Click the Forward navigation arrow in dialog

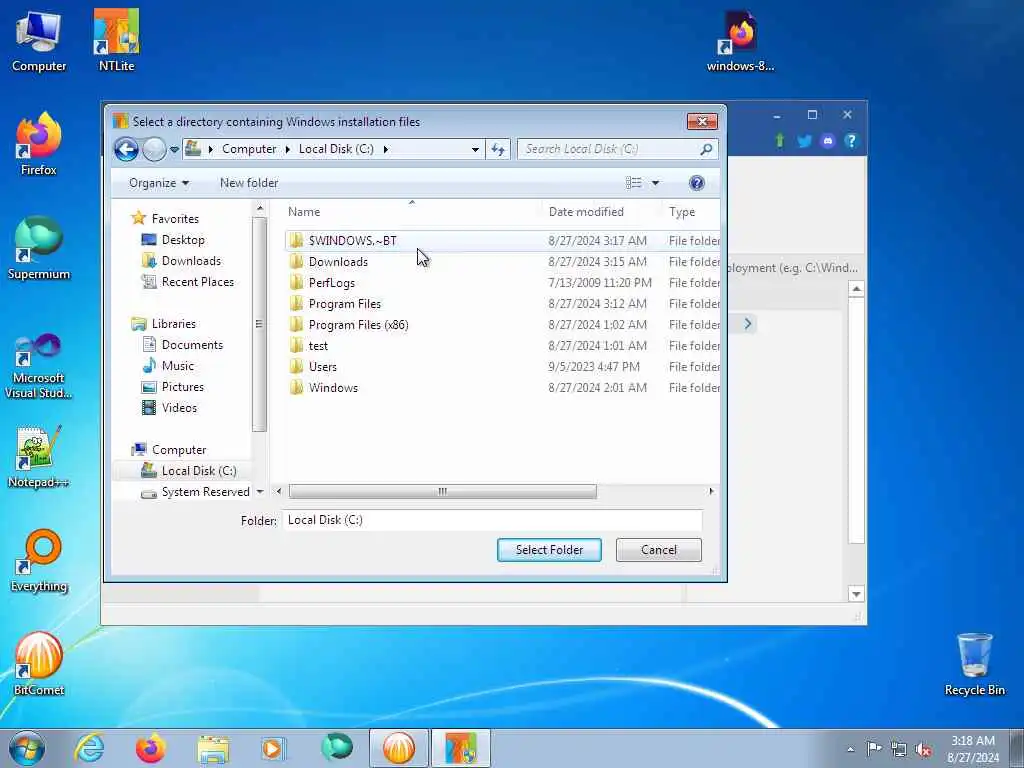coord(155,149)
